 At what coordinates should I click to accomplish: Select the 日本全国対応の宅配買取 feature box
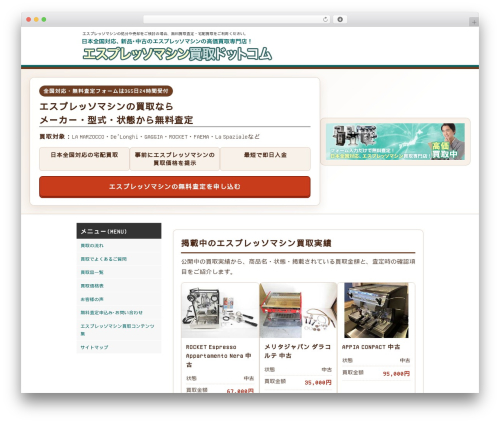pos(84,159)
